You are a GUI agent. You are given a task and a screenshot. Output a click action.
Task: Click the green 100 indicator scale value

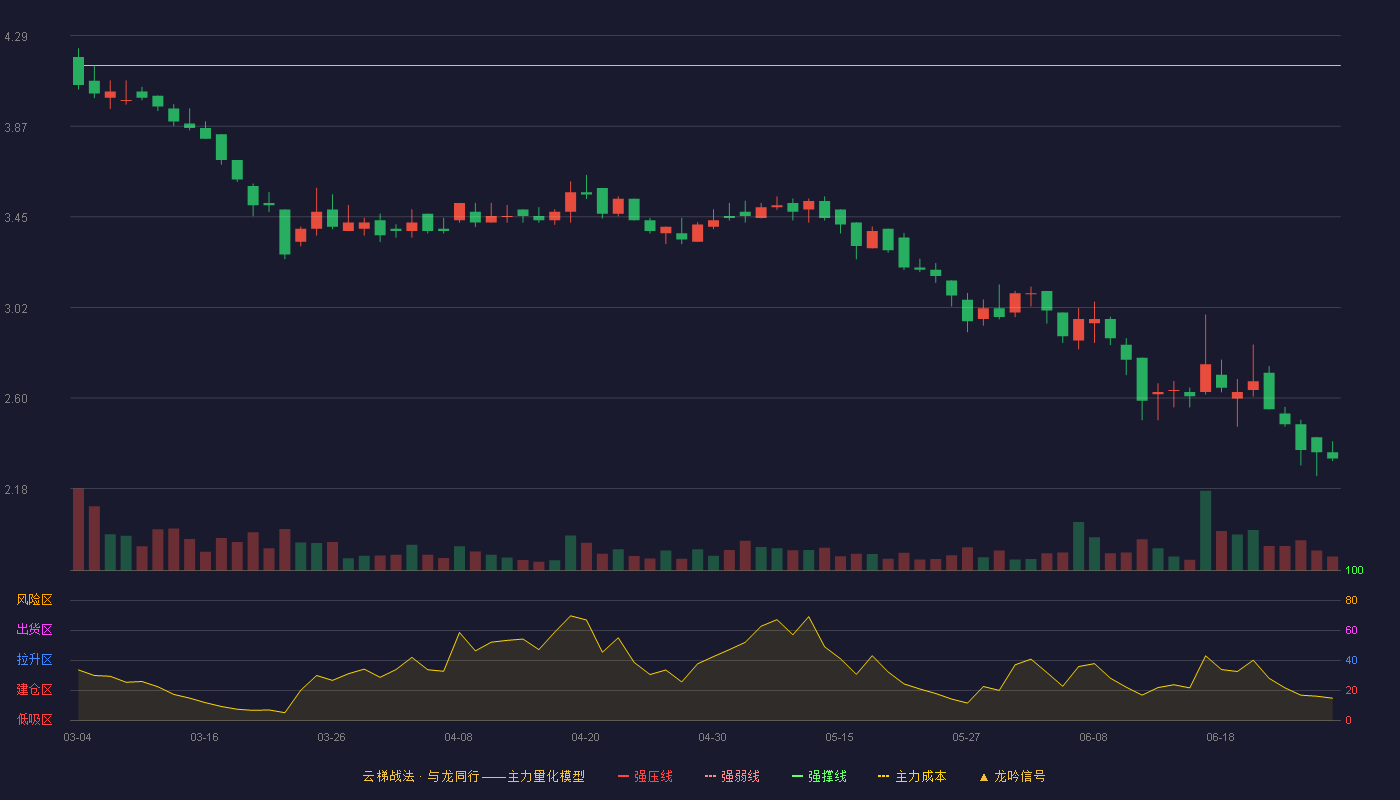click(1354, 571)
